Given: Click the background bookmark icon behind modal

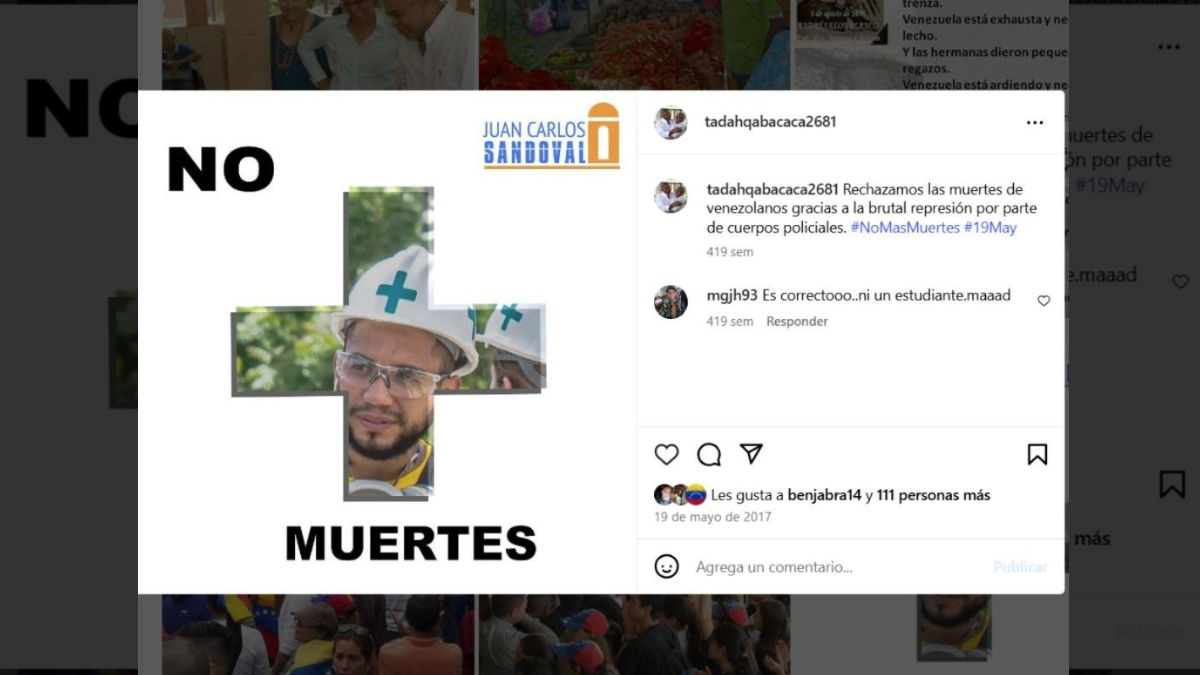Looking at the screenshot, I should tap(1172, 485).
